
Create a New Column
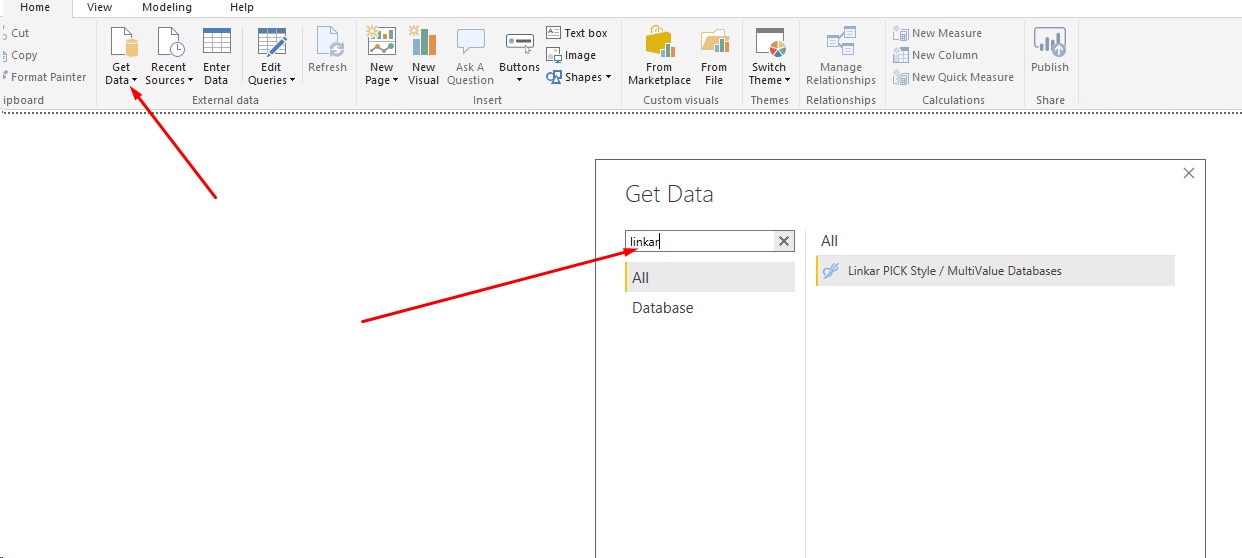[x=935, y=55]
